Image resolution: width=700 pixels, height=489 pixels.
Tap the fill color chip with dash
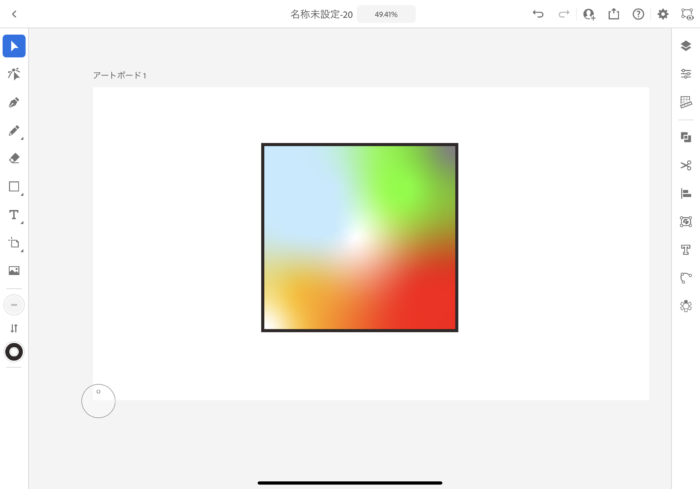point(14,305)
